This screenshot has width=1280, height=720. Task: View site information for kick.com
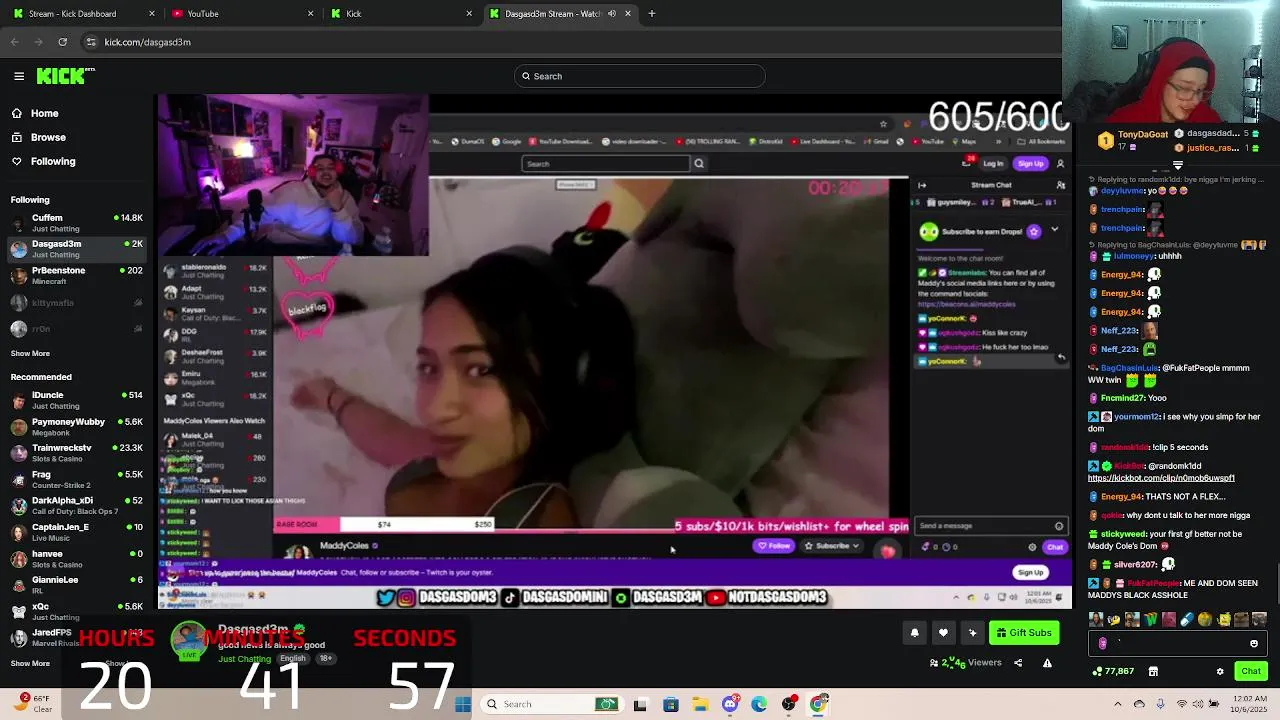(91, 42)
